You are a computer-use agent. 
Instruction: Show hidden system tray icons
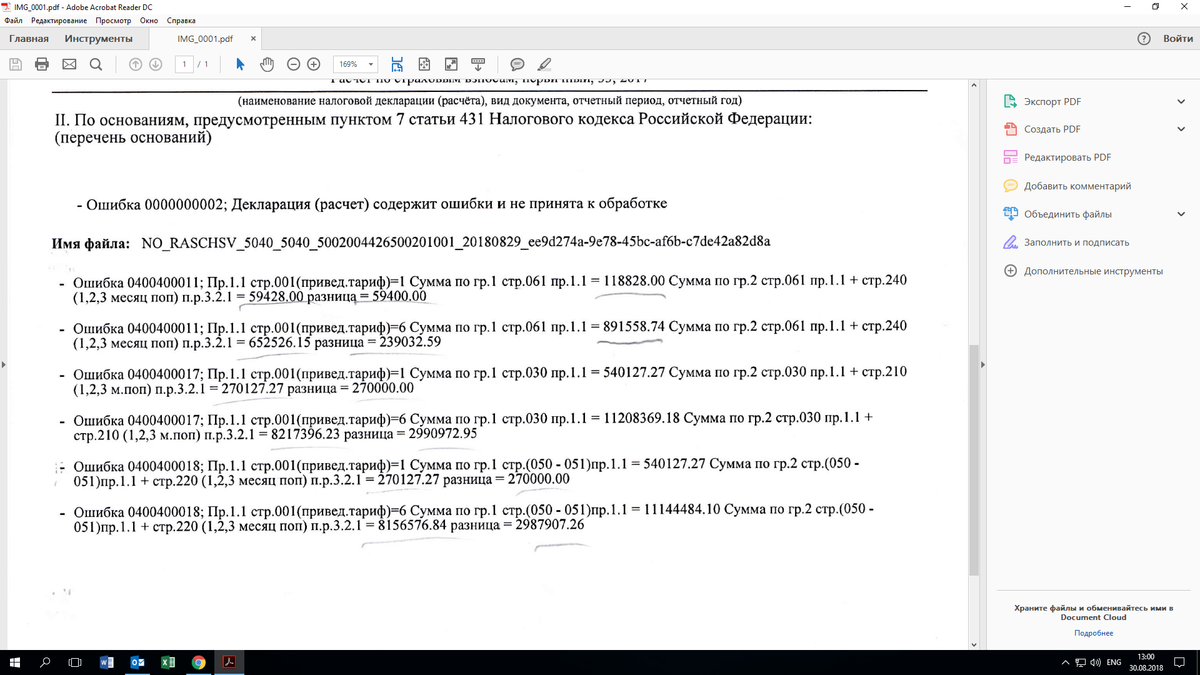click(1067, 662)
